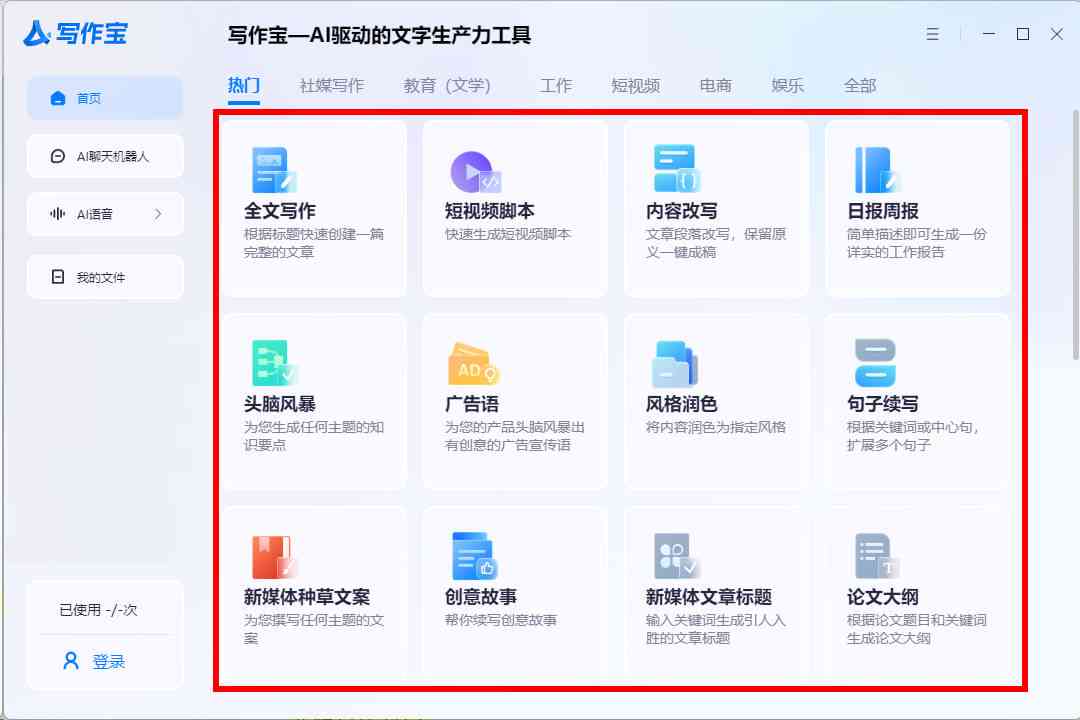This screenshot has width=1080, height=720.
Task: Click the 创意故事 title text
Action: coord(481,597)
